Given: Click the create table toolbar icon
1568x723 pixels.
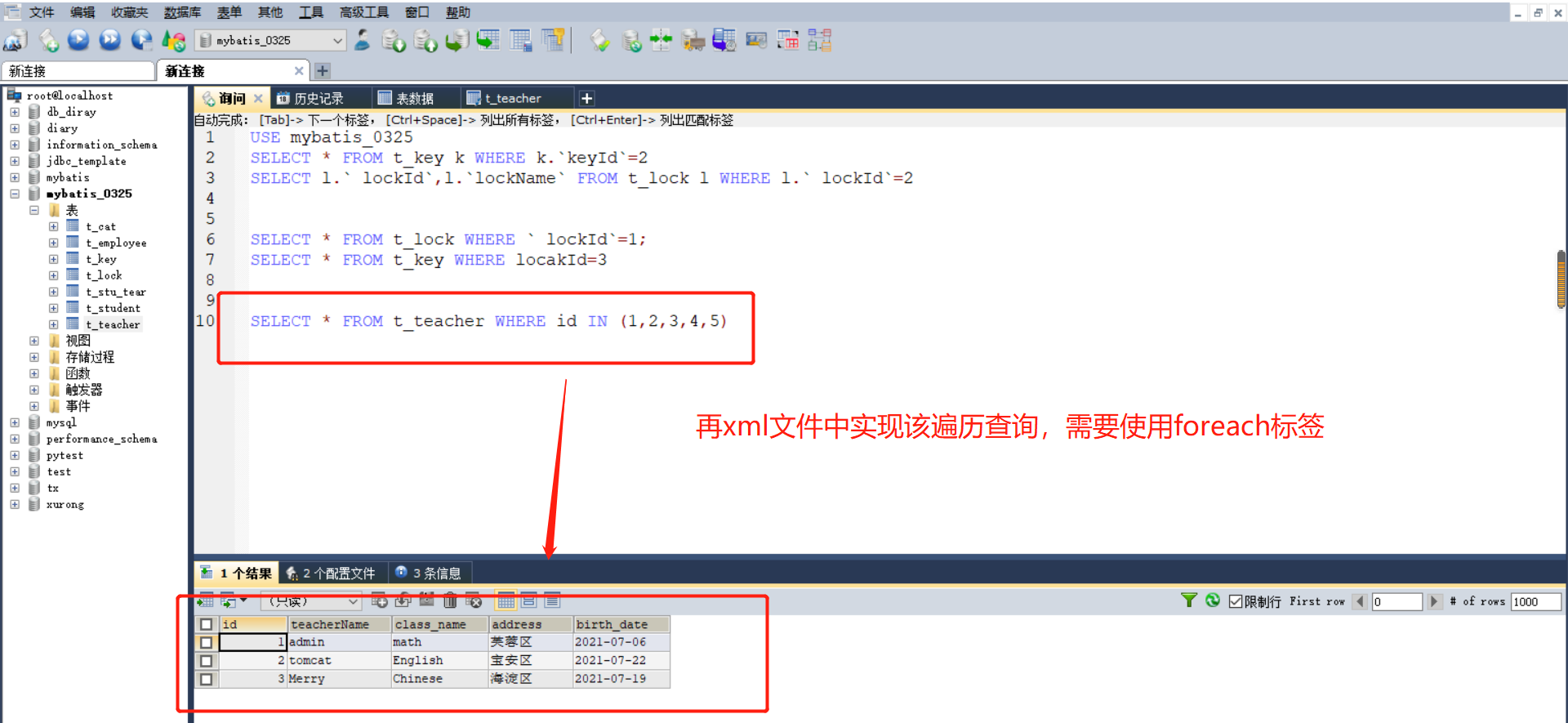Looking at the screenshot, I should (x=520, y=40).
